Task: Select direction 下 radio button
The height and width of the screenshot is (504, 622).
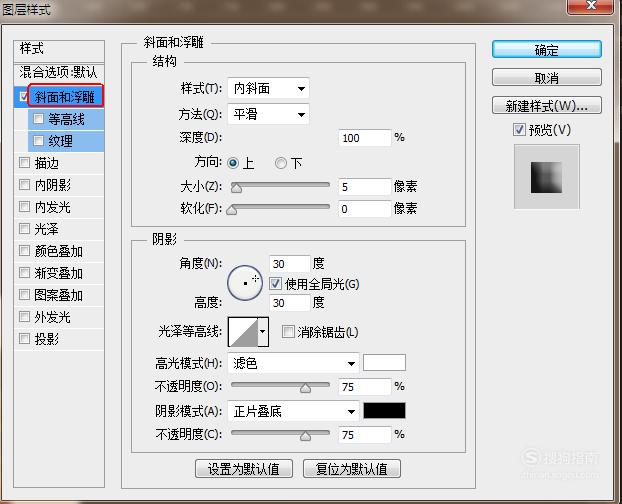Action: pos(280,163)
